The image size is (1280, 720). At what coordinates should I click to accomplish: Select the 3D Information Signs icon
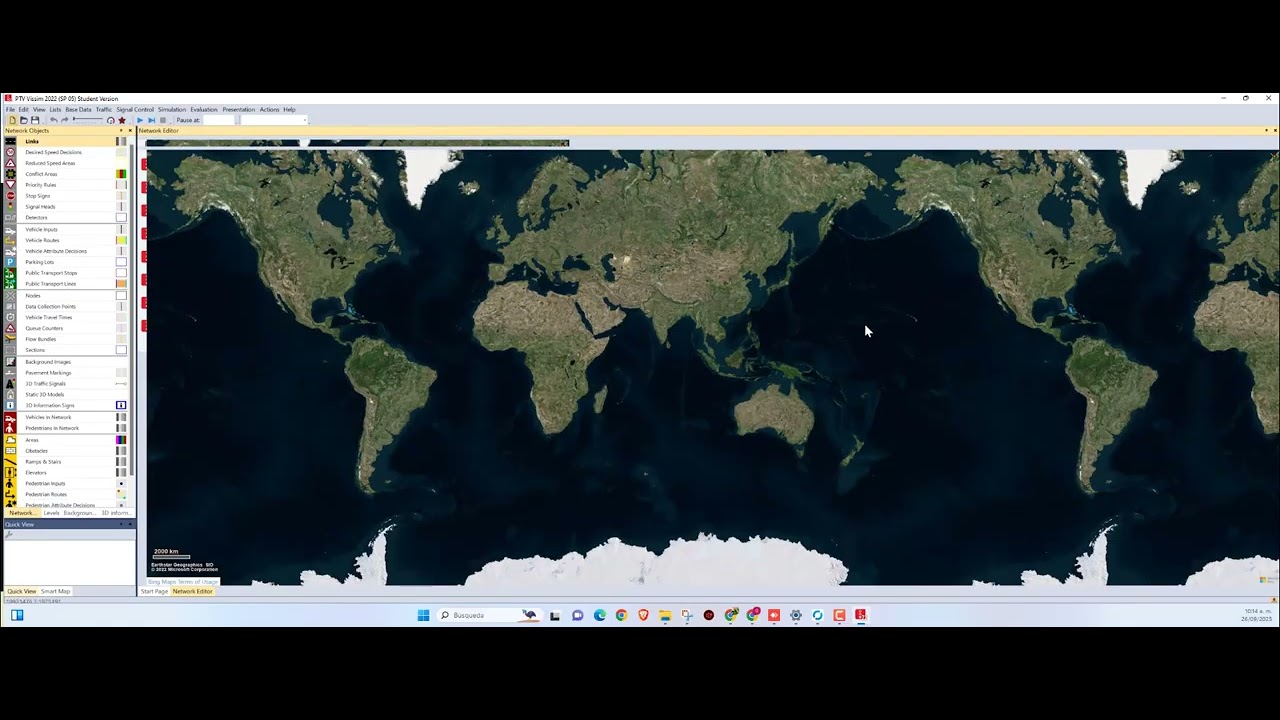10,405
